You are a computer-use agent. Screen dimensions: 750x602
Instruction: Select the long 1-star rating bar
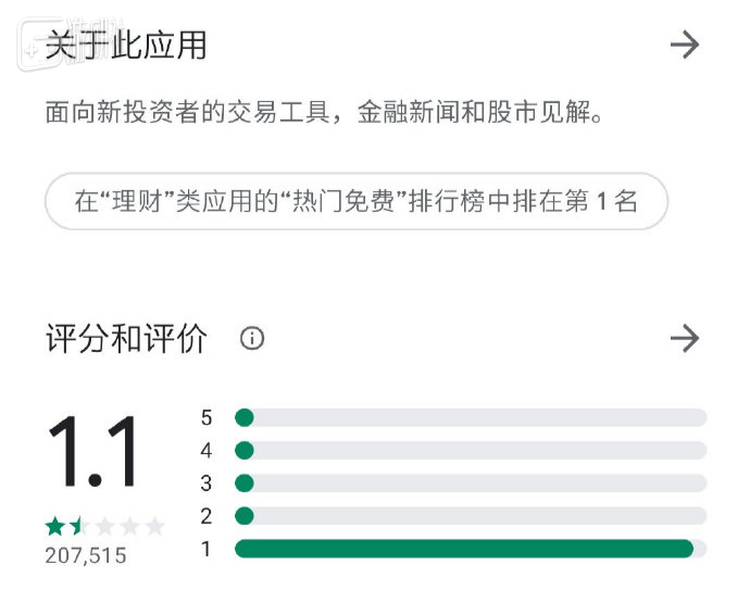coord(465,549)
